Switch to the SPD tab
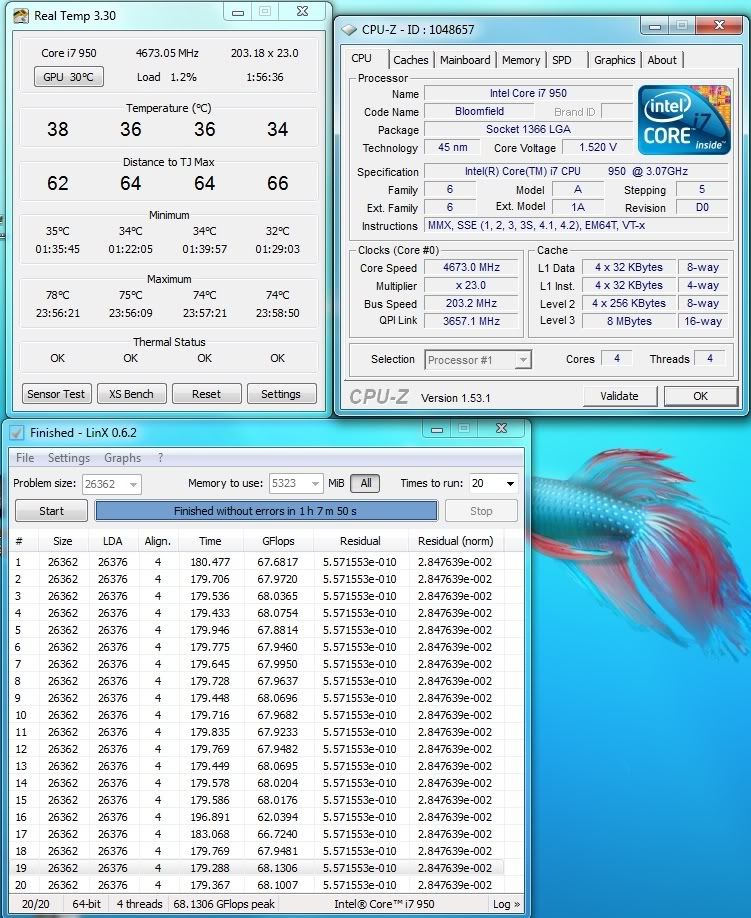751x918 pixels. [562, 60]
